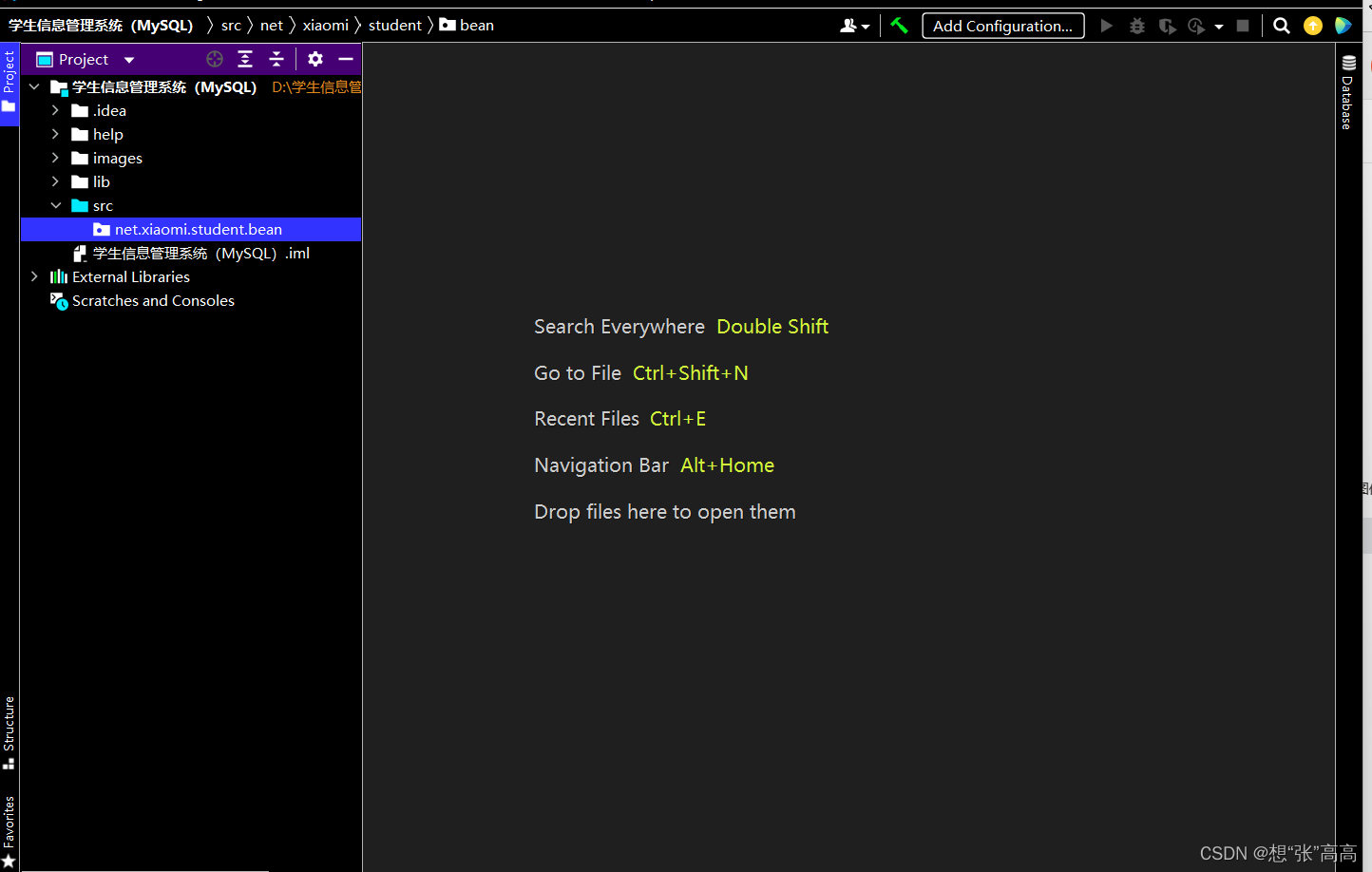
Task: Click net in navigation breadcrumb
Action: [x=272, y=25]
